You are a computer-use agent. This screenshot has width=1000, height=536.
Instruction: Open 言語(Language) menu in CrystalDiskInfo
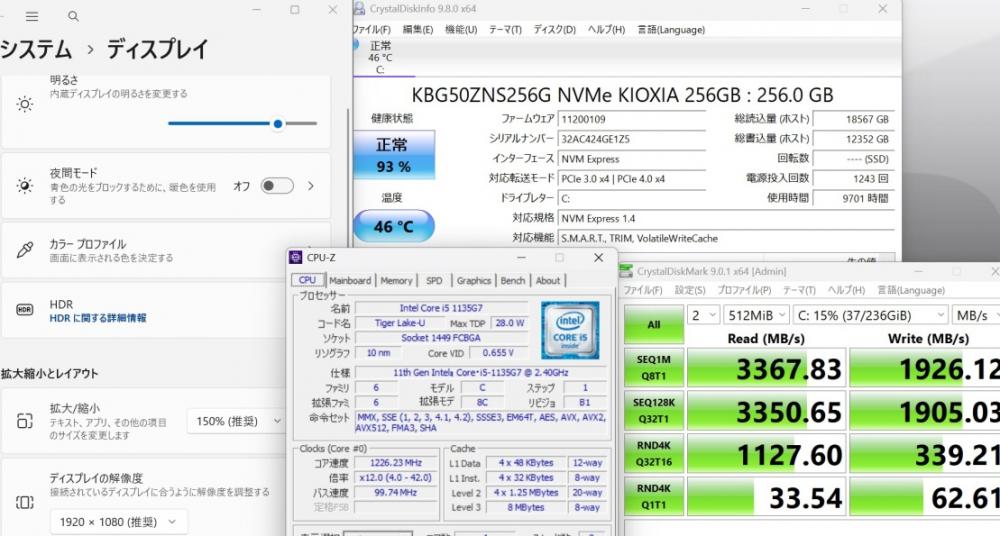pos(671,29)
